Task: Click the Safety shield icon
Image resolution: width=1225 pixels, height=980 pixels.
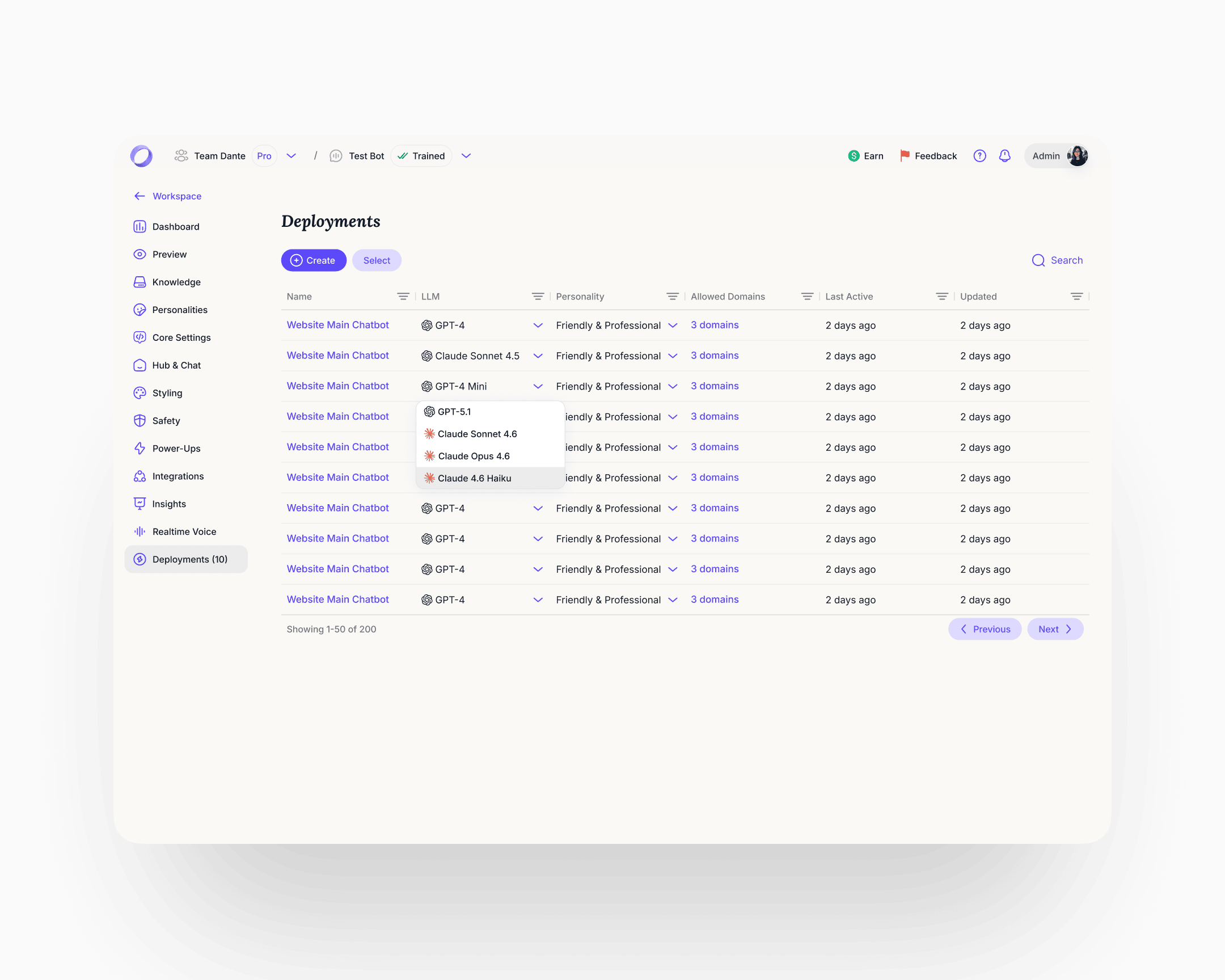Action: (x=140, y=420)
